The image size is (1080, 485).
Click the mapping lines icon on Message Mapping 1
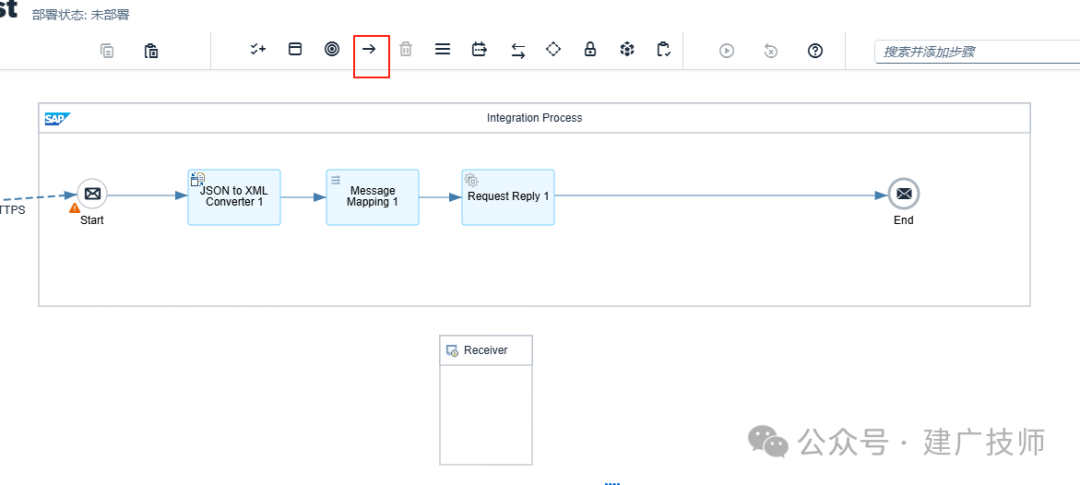[335, 180]
